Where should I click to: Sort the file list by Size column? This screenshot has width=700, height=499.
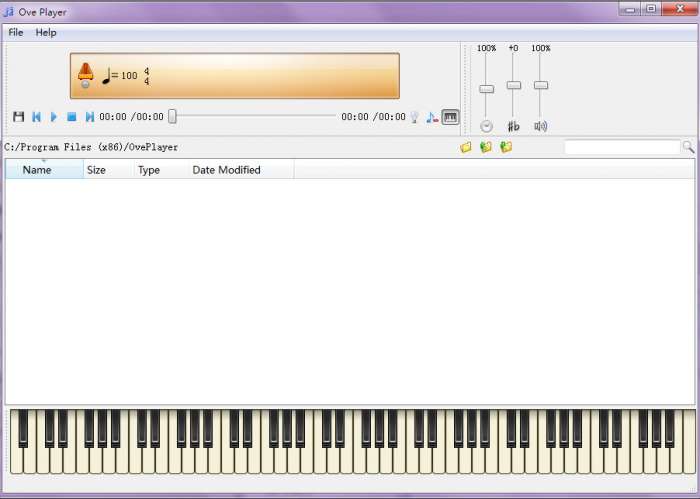coord(108,170)
